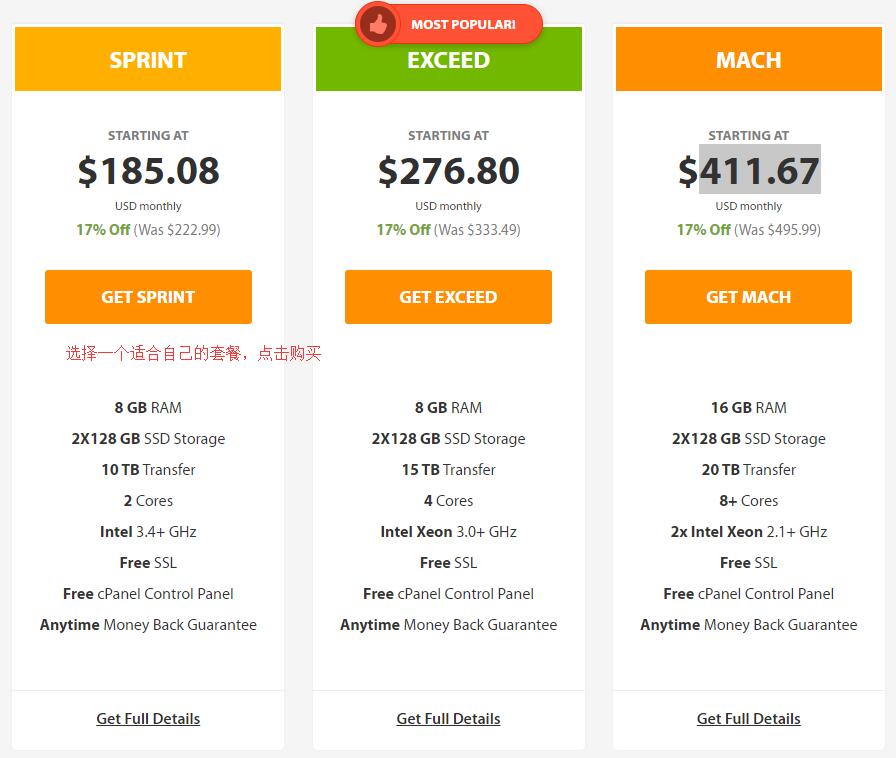The width and height of the screenshot is (896, 758).
Task: Open Get Full Details for Exceed plan
Action: (448, 719)
